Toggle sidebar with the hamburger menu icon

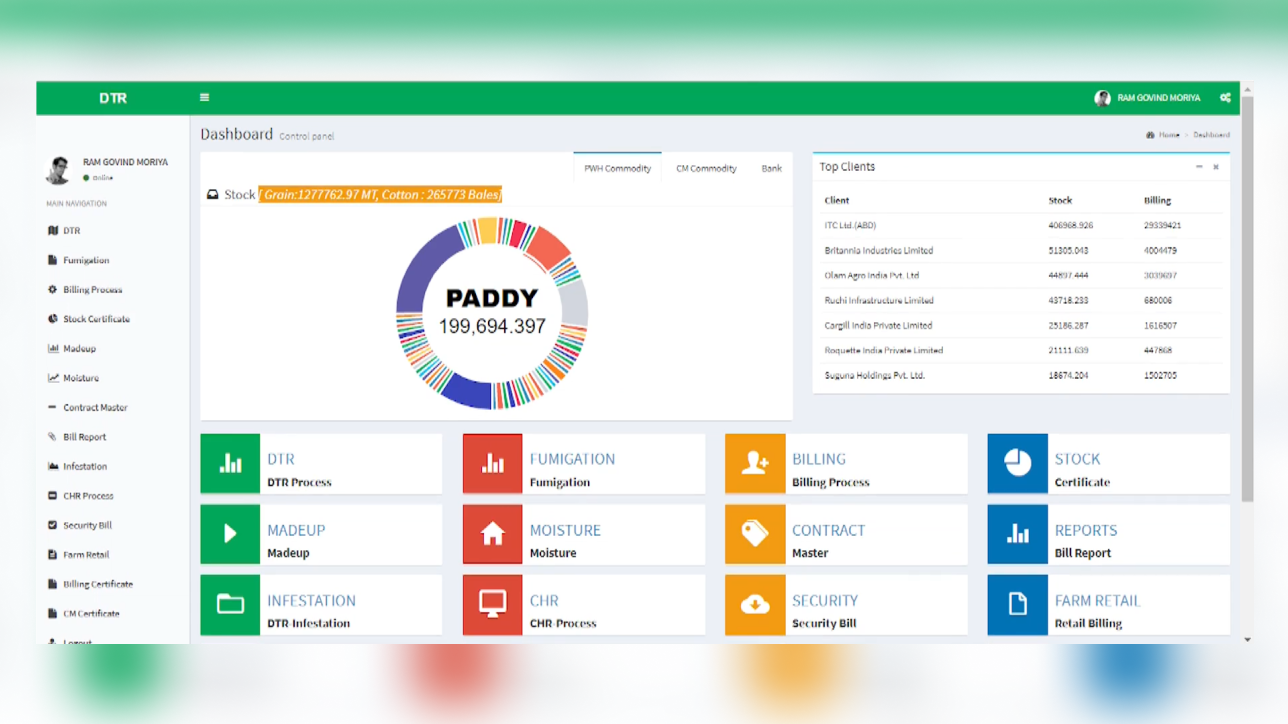coord(204,98)
